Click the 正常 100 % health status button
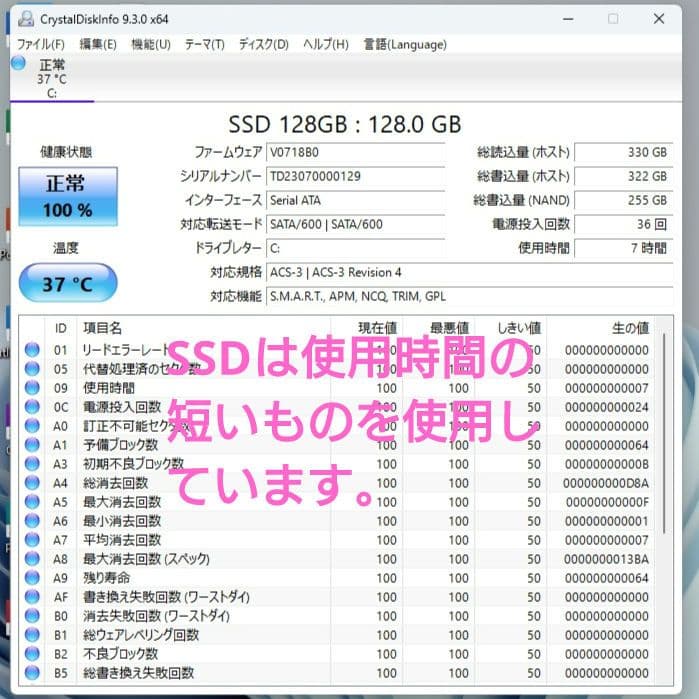Image resolution: width=699 pixels, height=699 pixels. point(68,197)
